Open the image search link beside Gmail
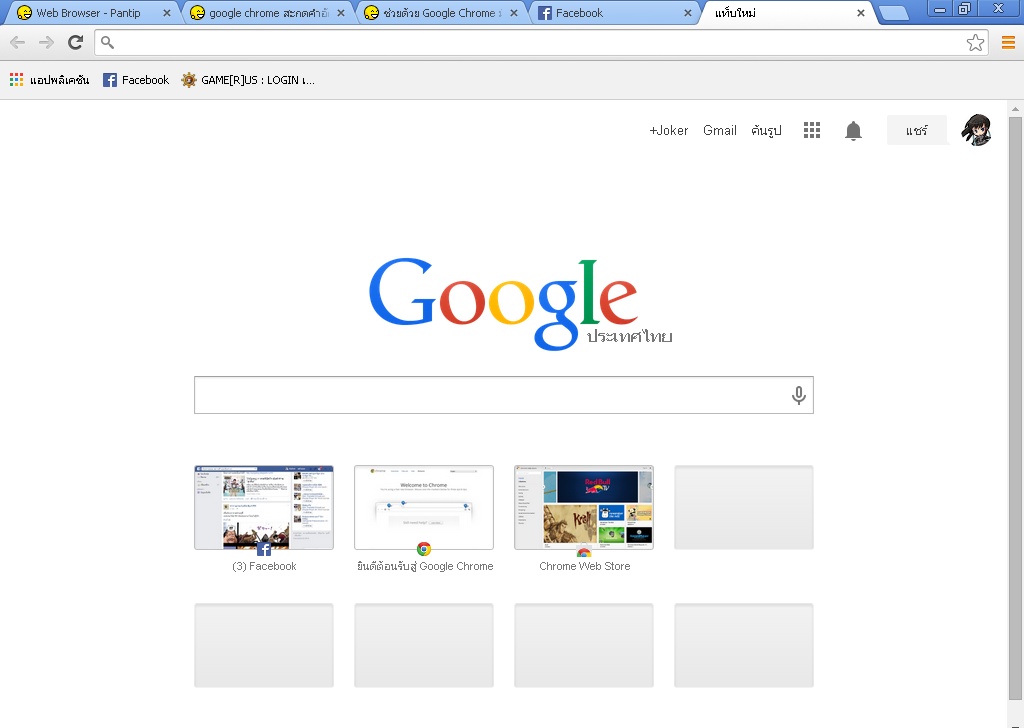Viewport: 1024px width, 728px height. pos(766,130)
